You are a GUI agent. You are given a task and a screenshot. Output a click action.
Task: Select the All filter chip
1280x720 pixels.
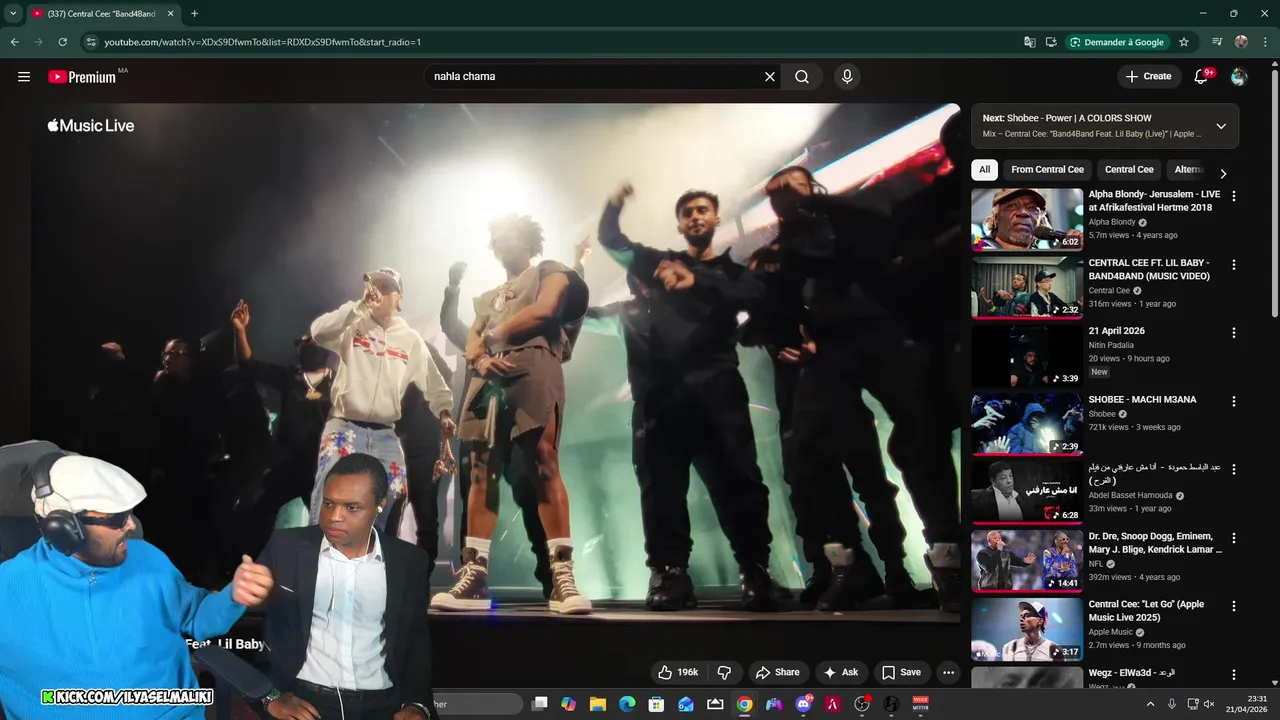pos(984,169)
